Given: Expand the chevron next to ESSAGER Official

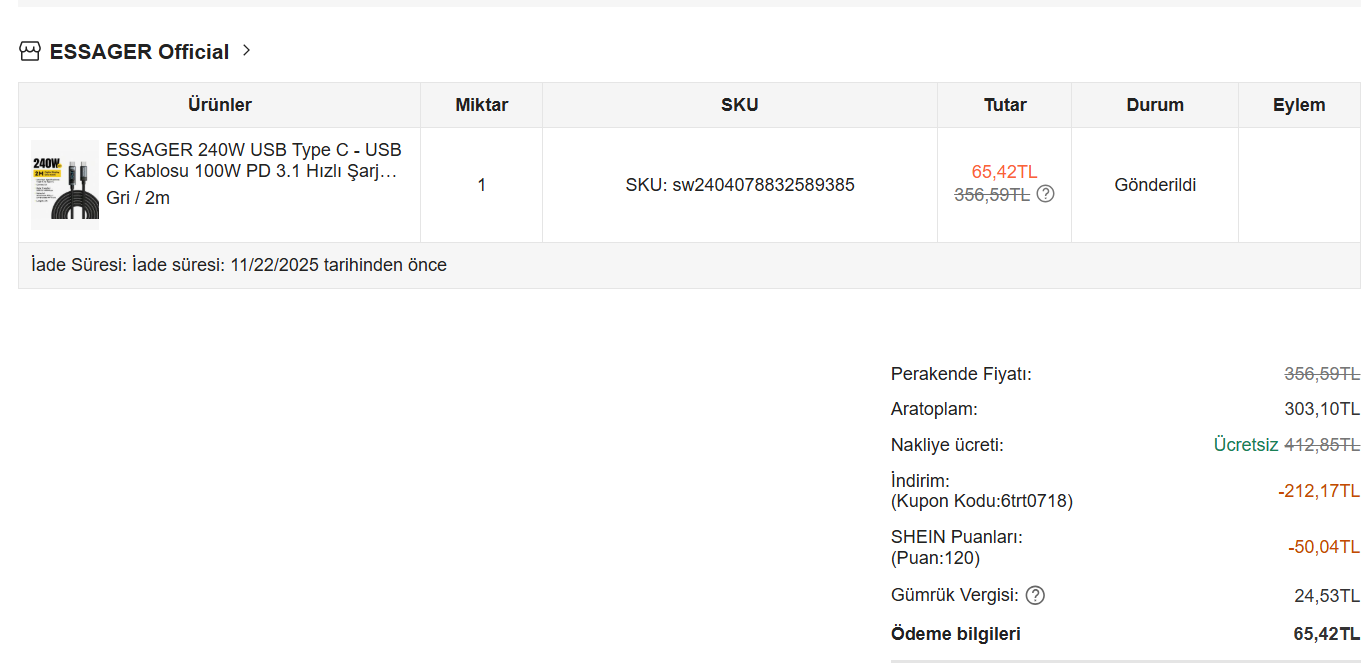Looking at the screenshot, I should pyautogui.click(x=247, y=50).
